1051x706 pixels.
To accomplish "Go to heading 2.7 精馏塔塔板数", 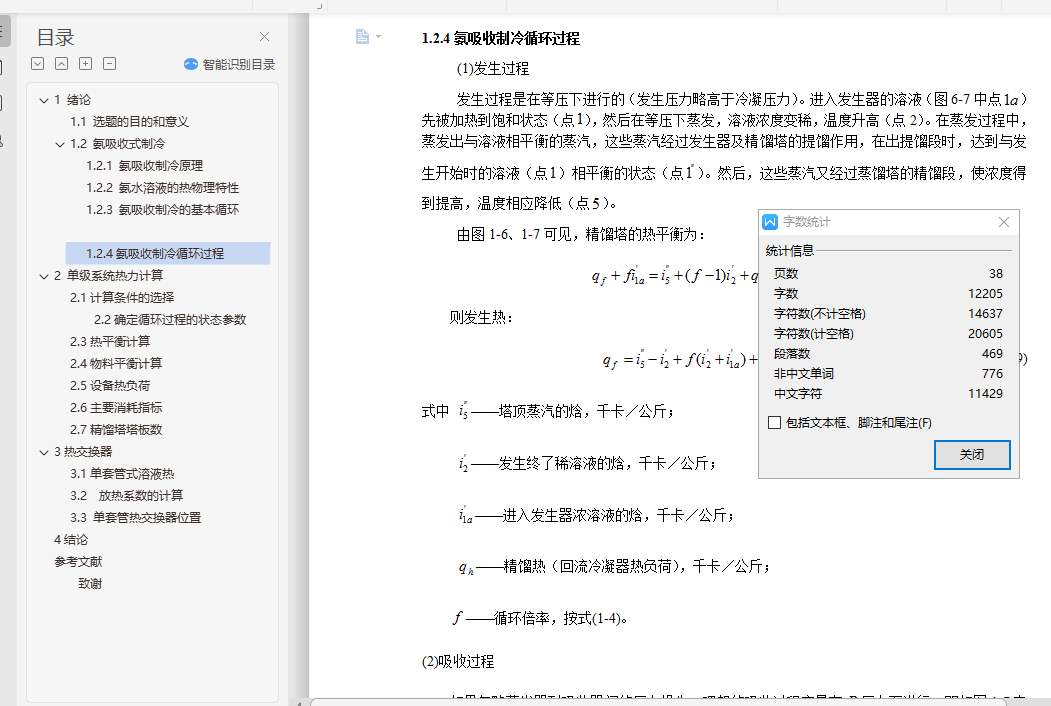I will click(x=116, y=430).
